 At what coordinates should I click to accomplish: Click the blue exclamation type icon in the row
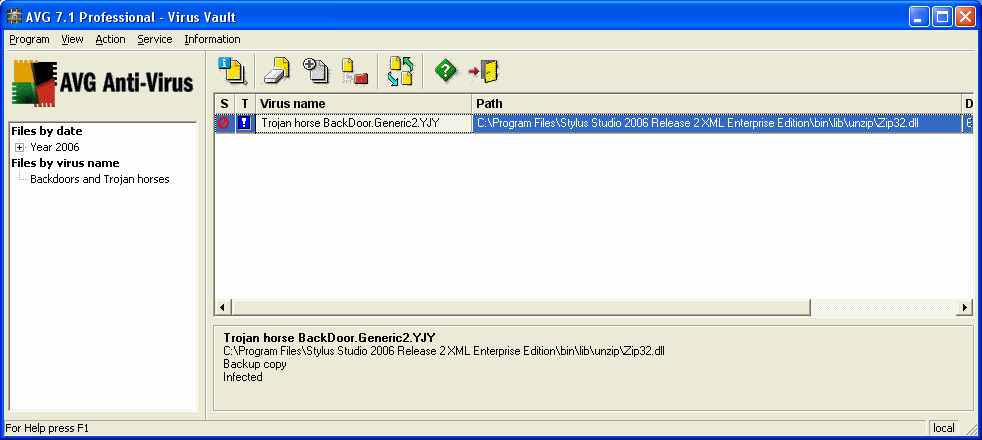pos(244,123)
